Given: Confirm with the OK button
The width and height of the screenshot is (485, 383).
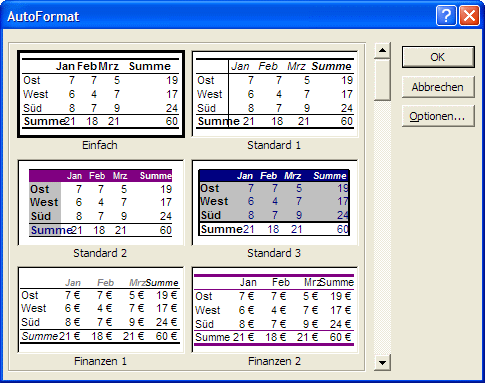Looking at the screenshot, I should coord(438,57).
